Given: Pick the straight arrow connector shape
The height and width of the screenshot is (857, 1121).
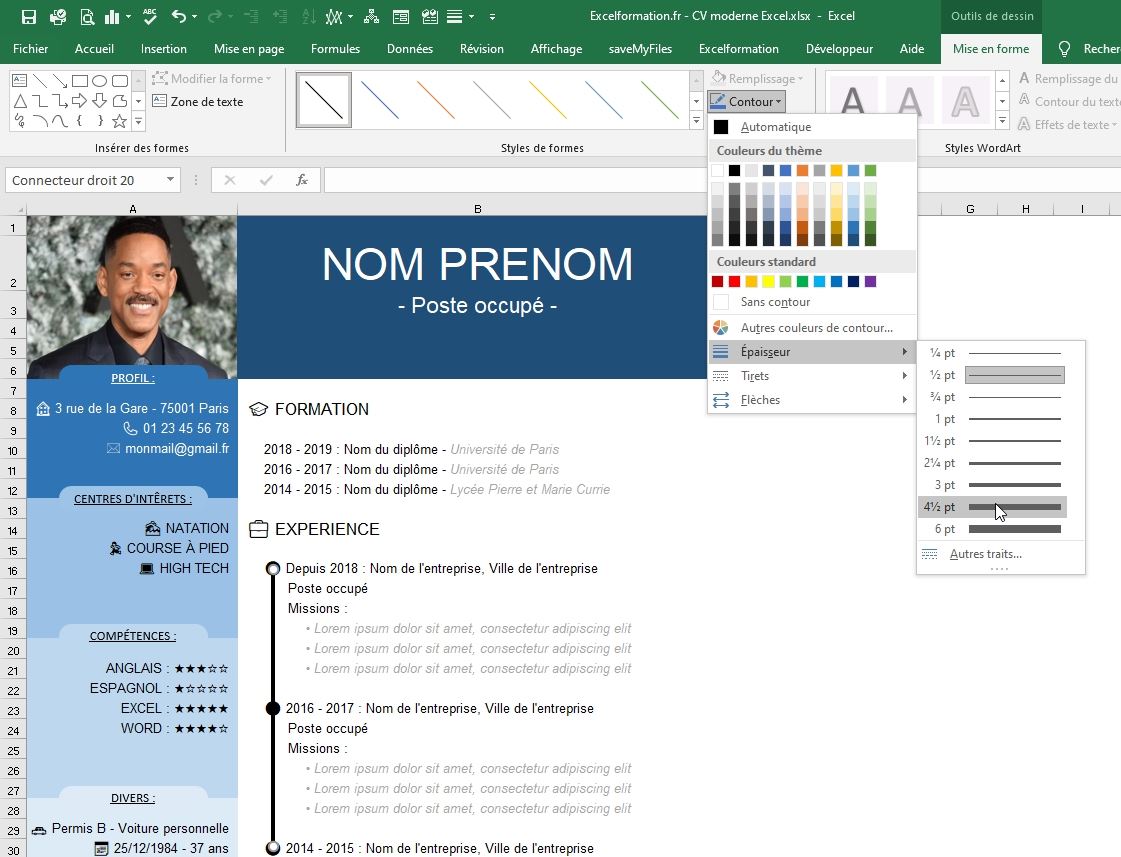Looking at the screenshot, I should point(60,82).
